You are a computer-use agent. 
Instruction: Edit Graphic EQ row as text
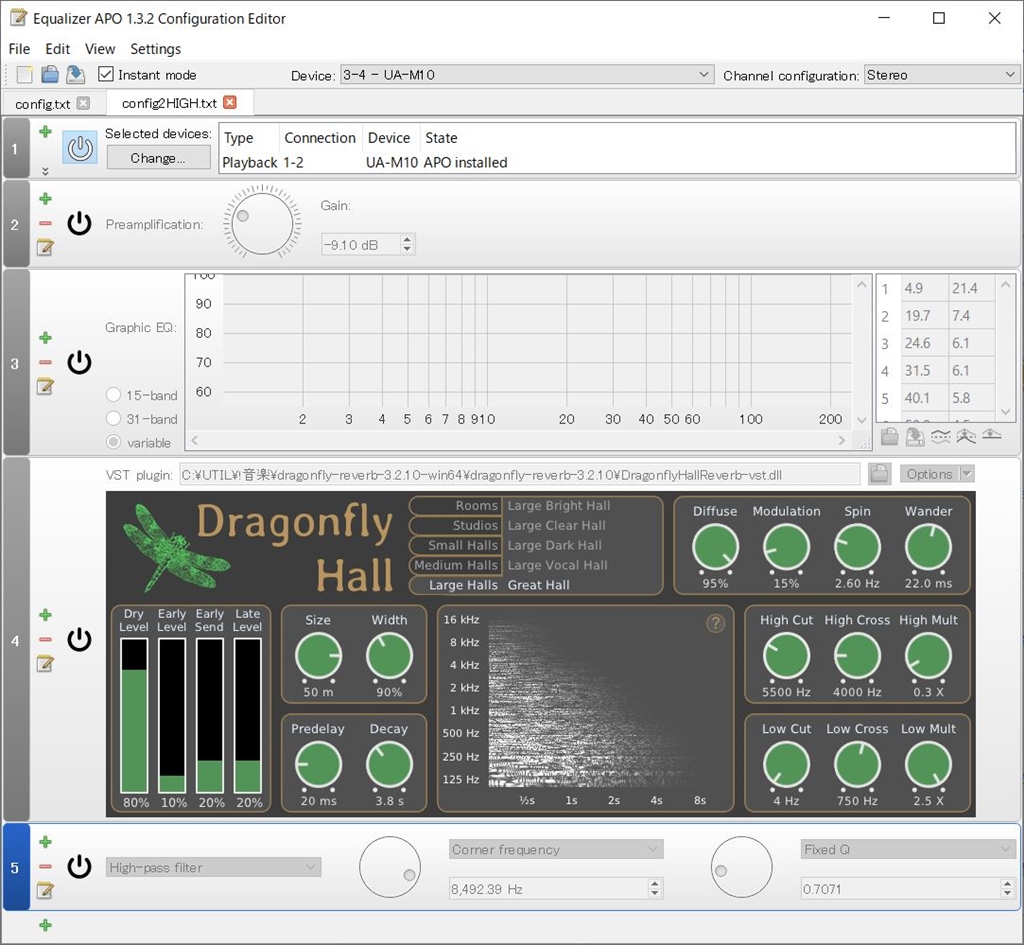tap(44, 387)
